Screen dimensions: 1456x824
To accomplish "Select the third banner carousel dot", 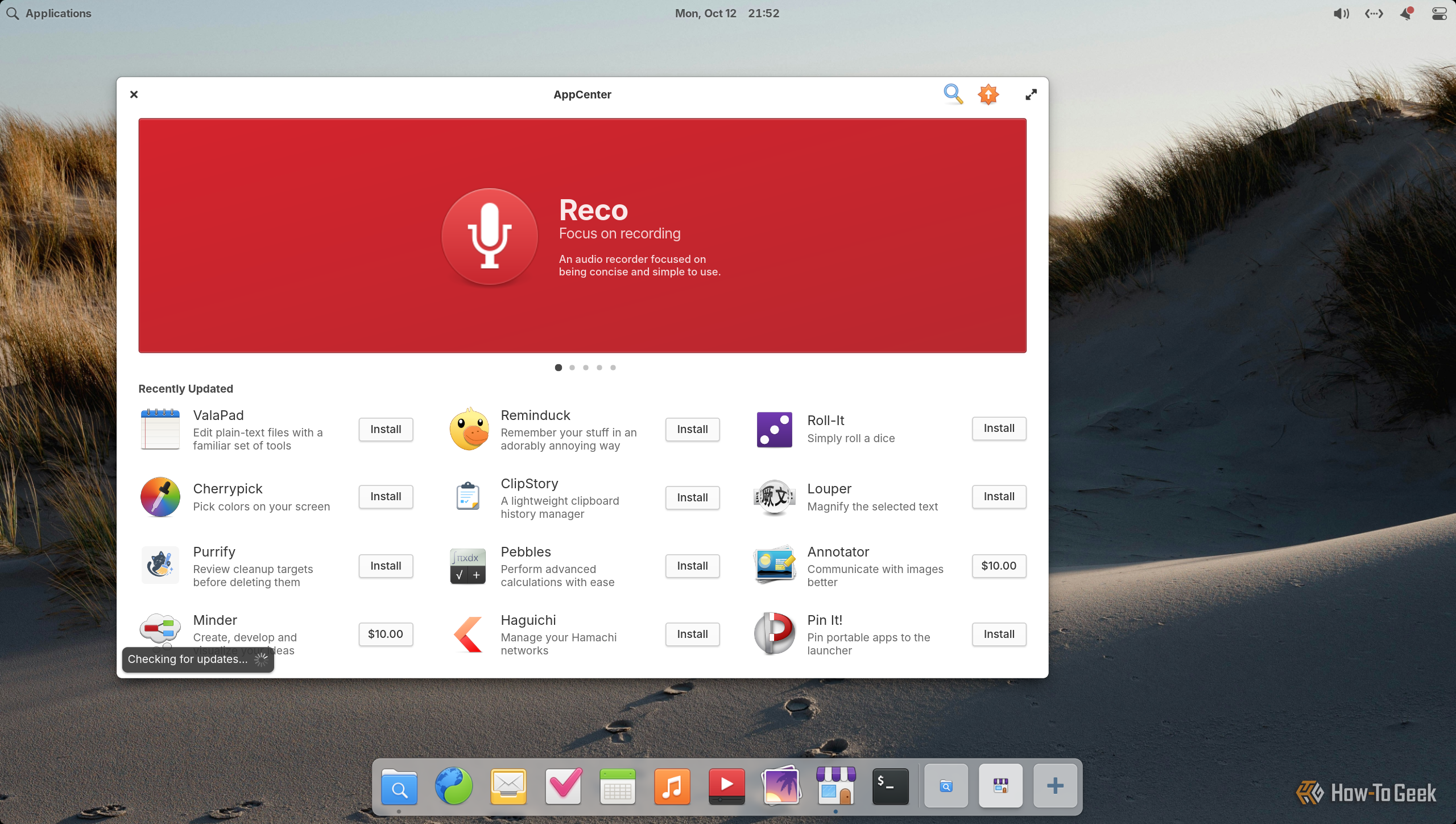I will (x=586, y=368).
